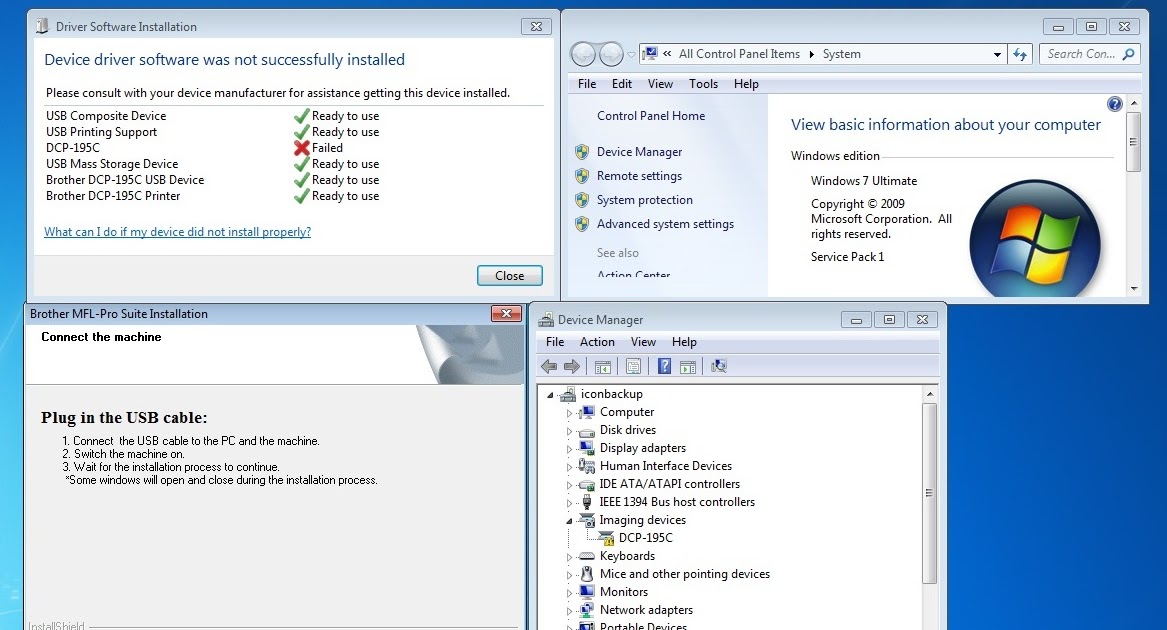Open the View menu in Device Manager

643,342
